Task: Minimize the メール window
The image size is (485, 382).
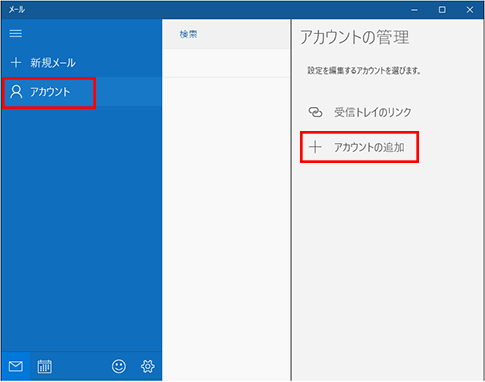Action: (x=414, y=10)
